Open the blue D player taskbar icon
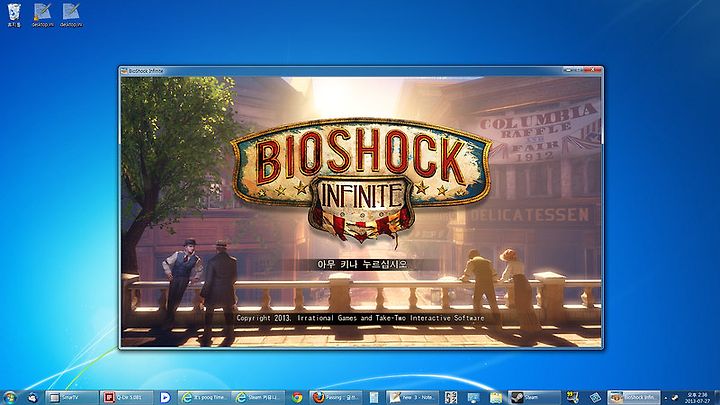 pos(165,398)
